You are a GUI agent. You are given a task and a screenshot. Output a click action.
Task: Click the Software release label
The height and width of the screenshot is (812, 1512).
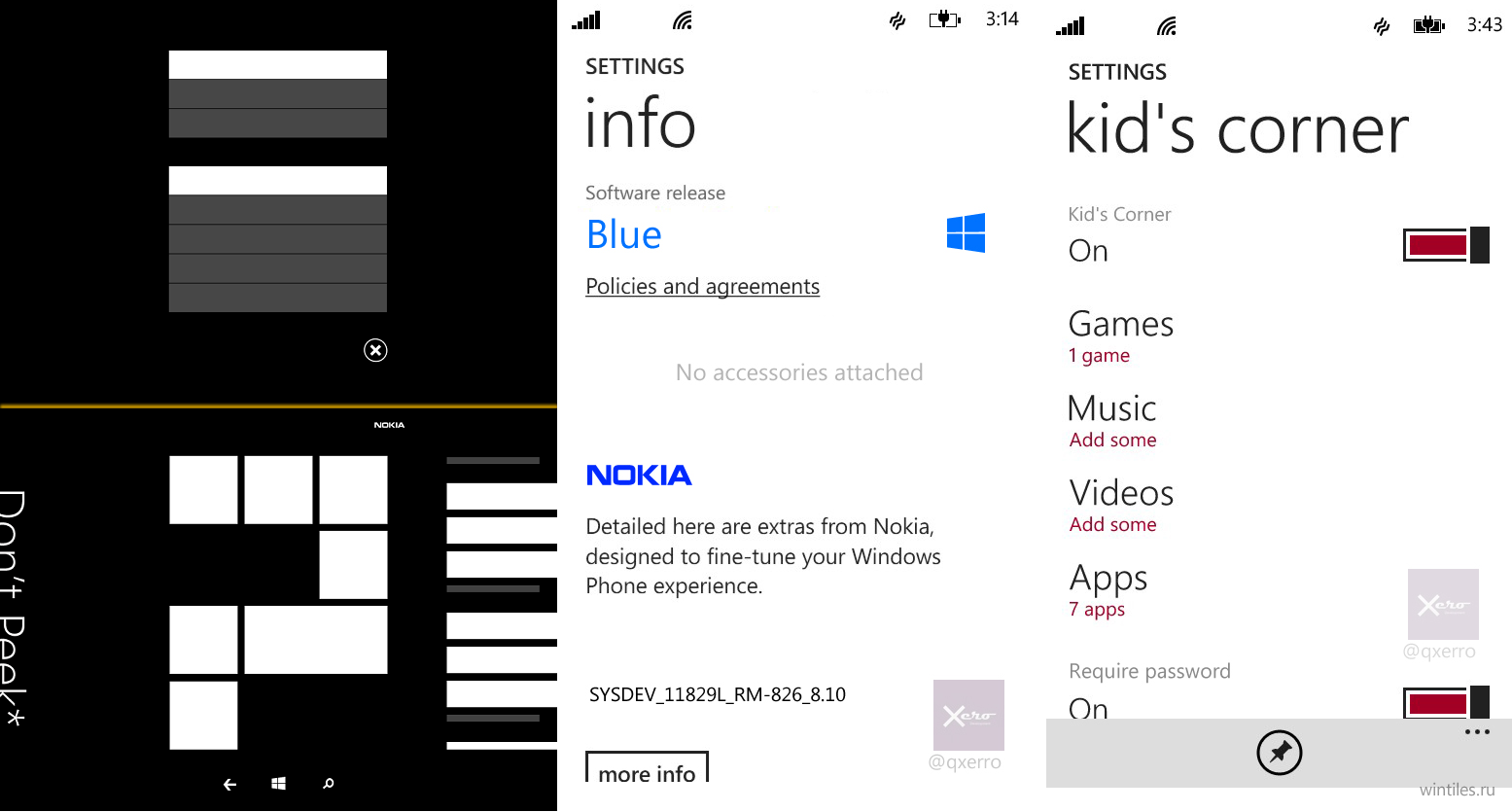655,193
